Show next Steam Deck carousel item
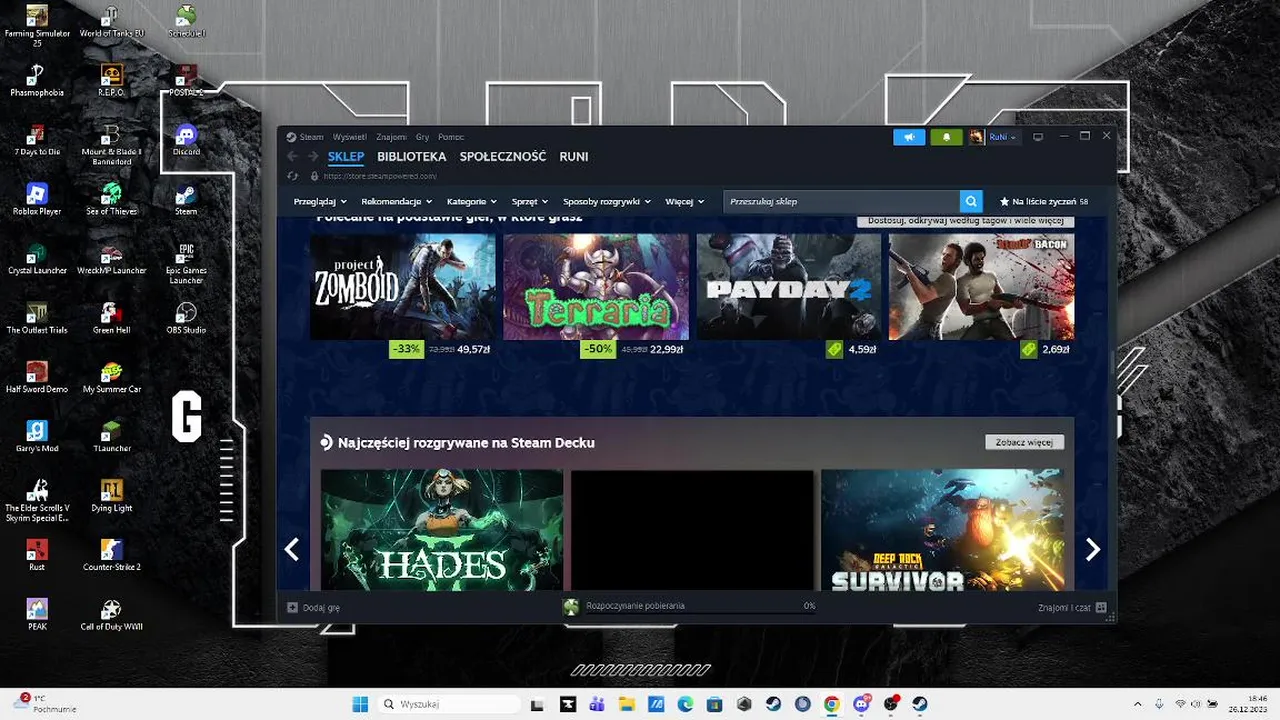The width and height of the screenshot is (1280, 720). (1093, 549)
